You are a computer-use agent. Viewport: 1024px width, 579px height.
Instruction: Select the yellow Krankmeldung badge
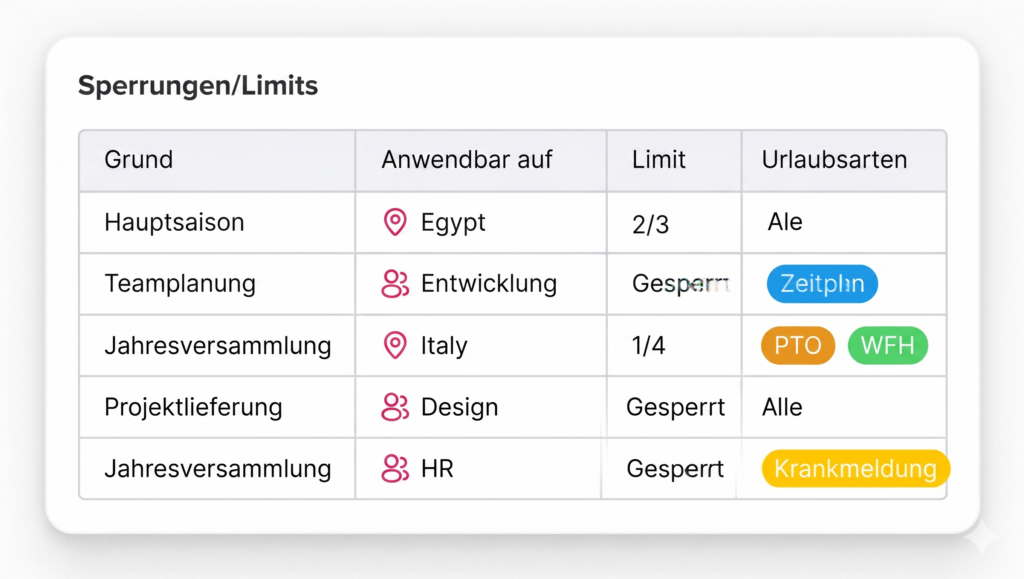(x=855, y=468)
